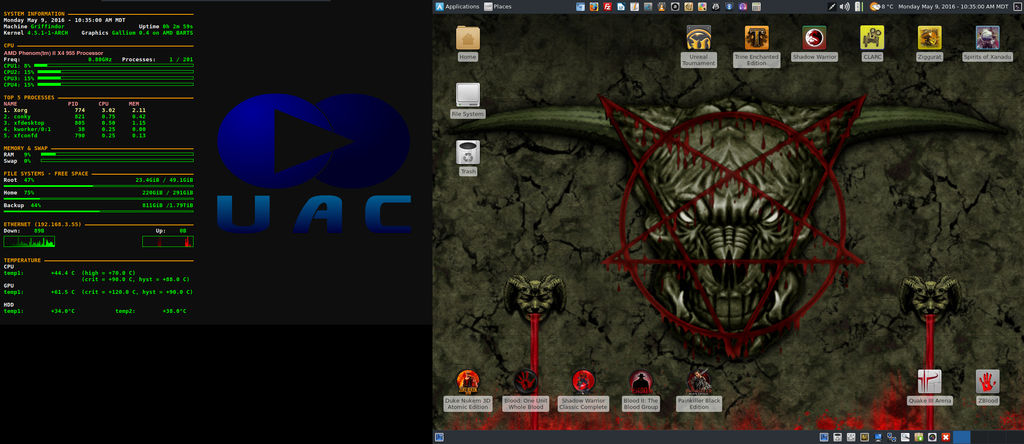Select Duke Nukem 3D Atomic Edition icon

pyautogui.click(x=468, y=390)
